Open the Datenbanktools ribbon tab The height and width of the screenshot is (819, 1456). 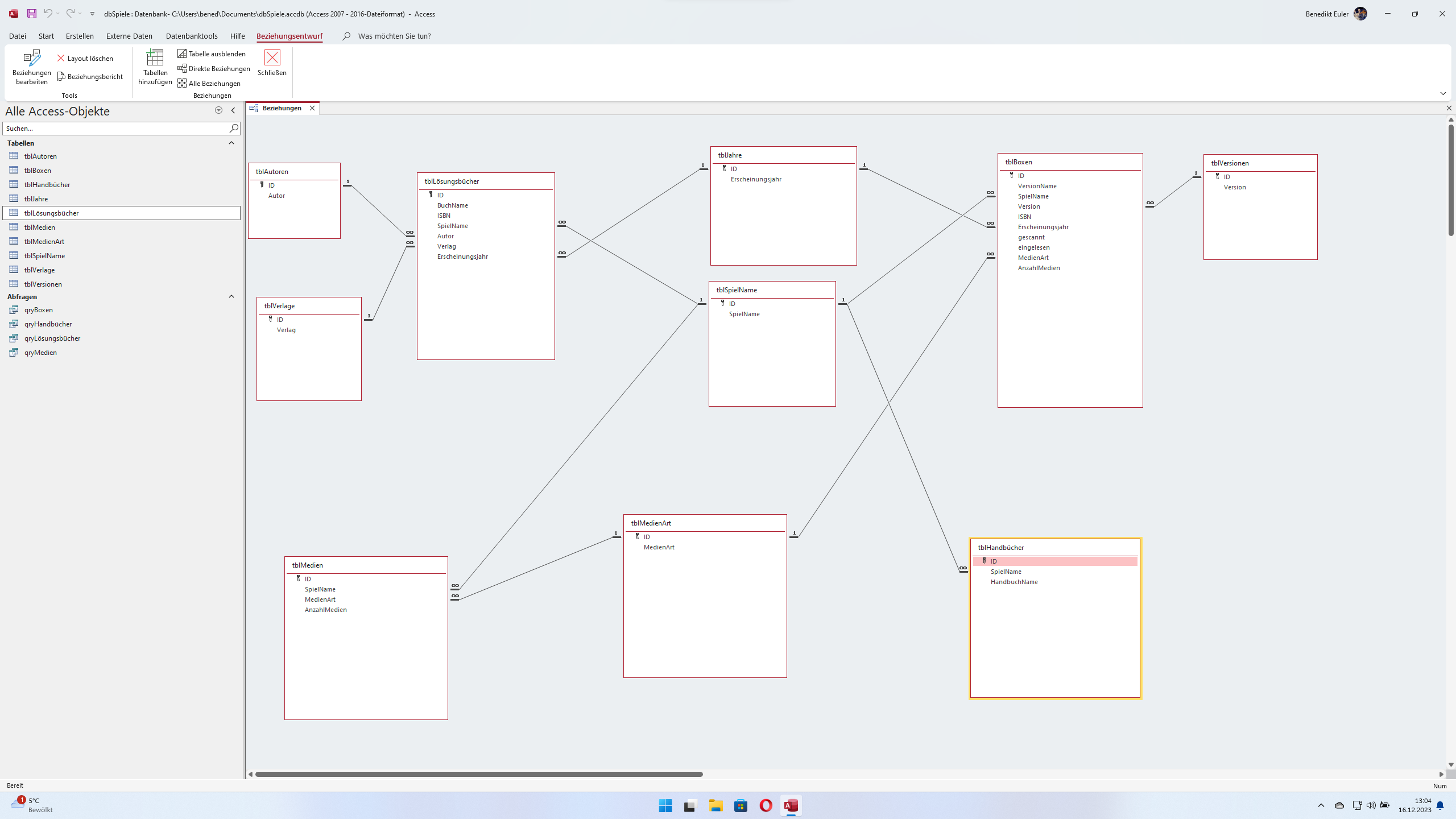pyautogui.click(x=192, y=36)
